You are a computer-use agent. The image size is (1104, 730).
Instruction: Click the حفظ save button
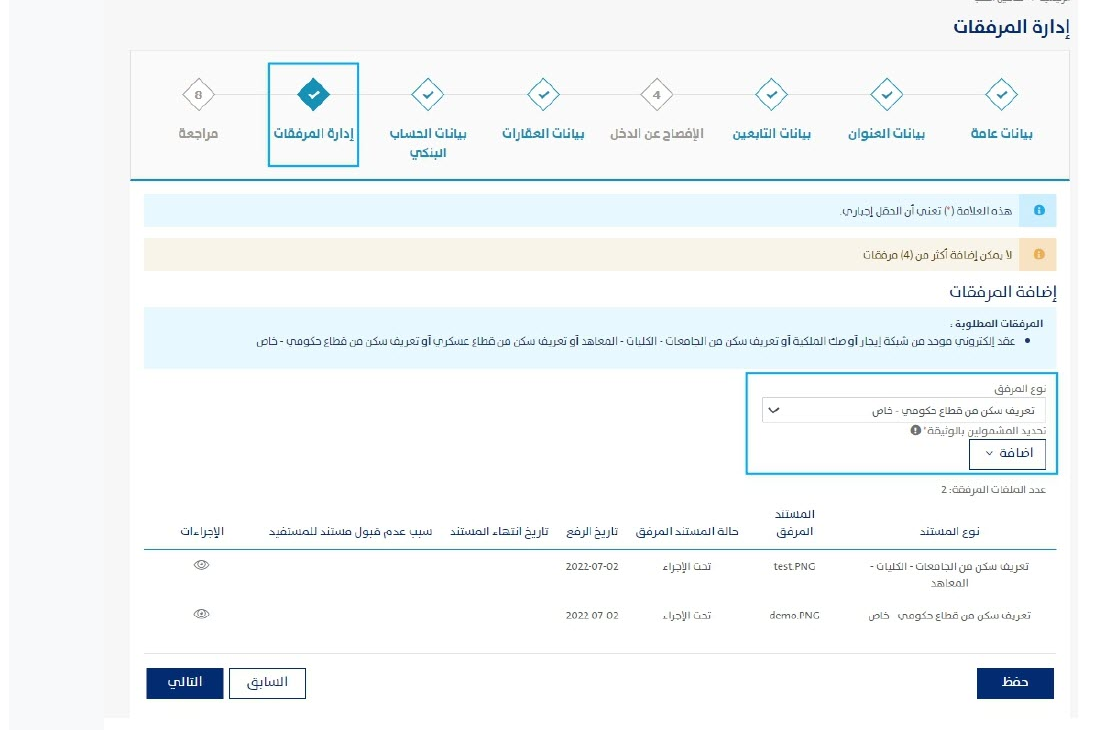(x=1015, y=683)
